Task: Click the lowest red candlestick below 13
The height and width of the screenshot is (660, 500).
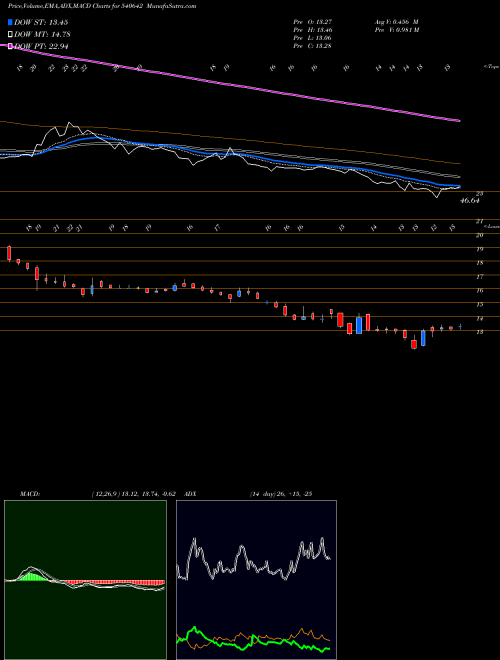Action: [x=414, y=344]
